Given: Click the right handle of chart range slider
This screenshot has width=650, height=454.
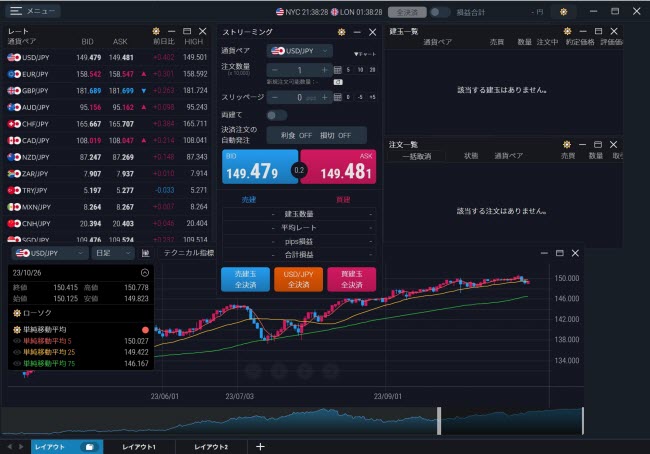Looking at the screenshot, I should click(582, 421).
